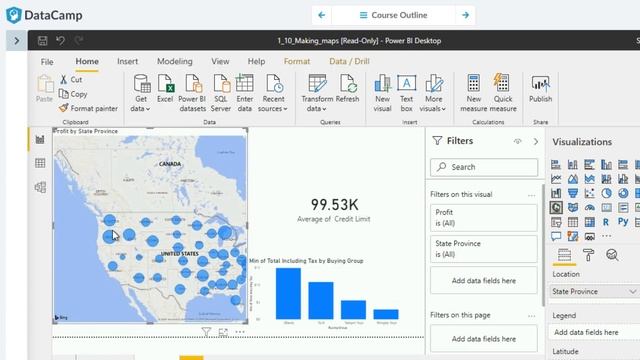Click the Cut command
Image resolution: width=640 pixels, height=360 pixels.
coord(71,80)
